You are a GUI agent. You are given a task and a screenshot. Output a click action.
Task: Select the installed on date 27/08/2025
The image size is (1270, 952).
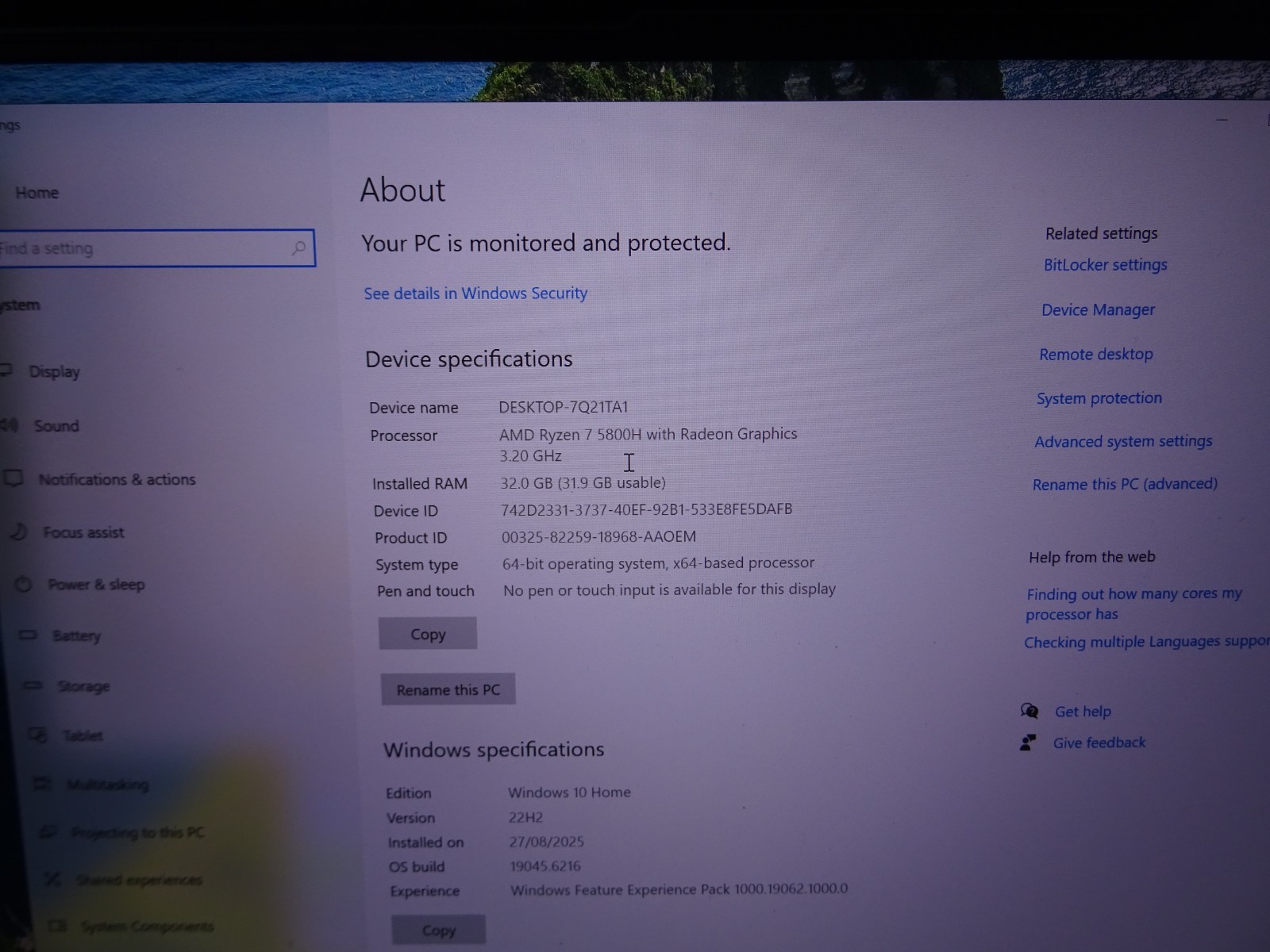coord(546,842)
